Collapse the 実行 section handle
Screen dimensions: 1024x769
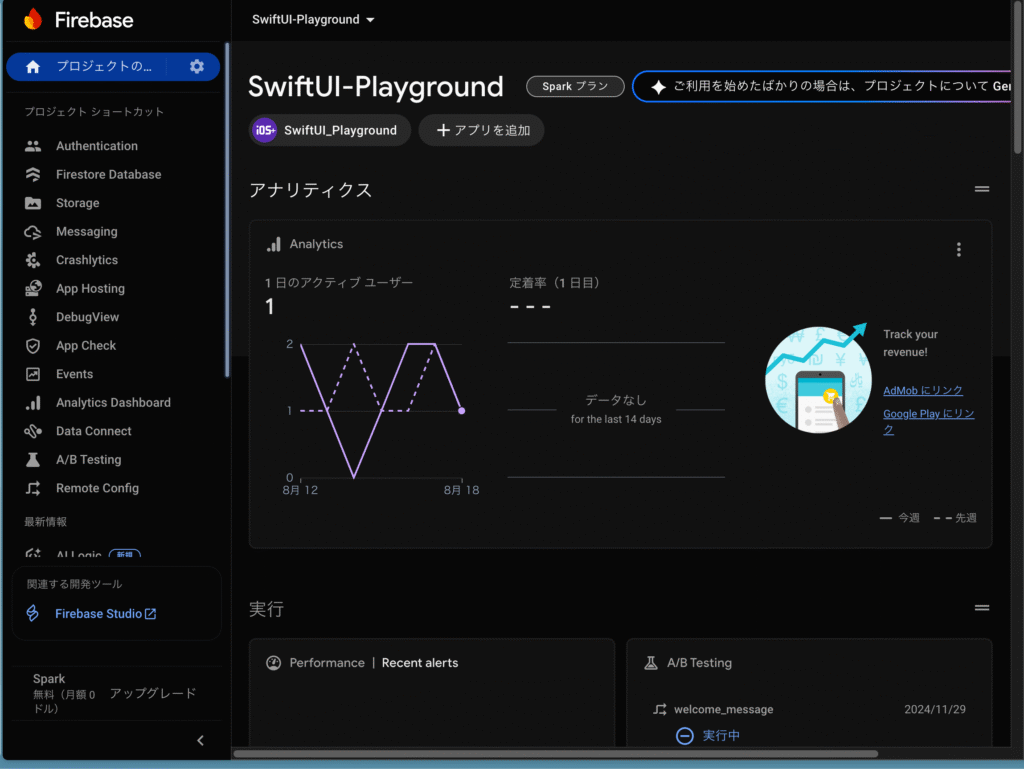[982, 608]
